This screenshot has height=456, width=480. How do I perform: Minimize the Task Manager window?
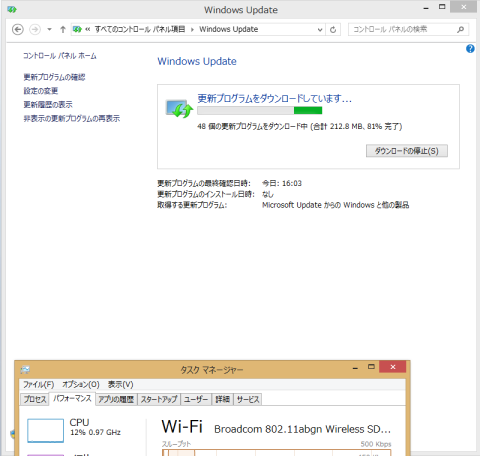pos(355,368)
